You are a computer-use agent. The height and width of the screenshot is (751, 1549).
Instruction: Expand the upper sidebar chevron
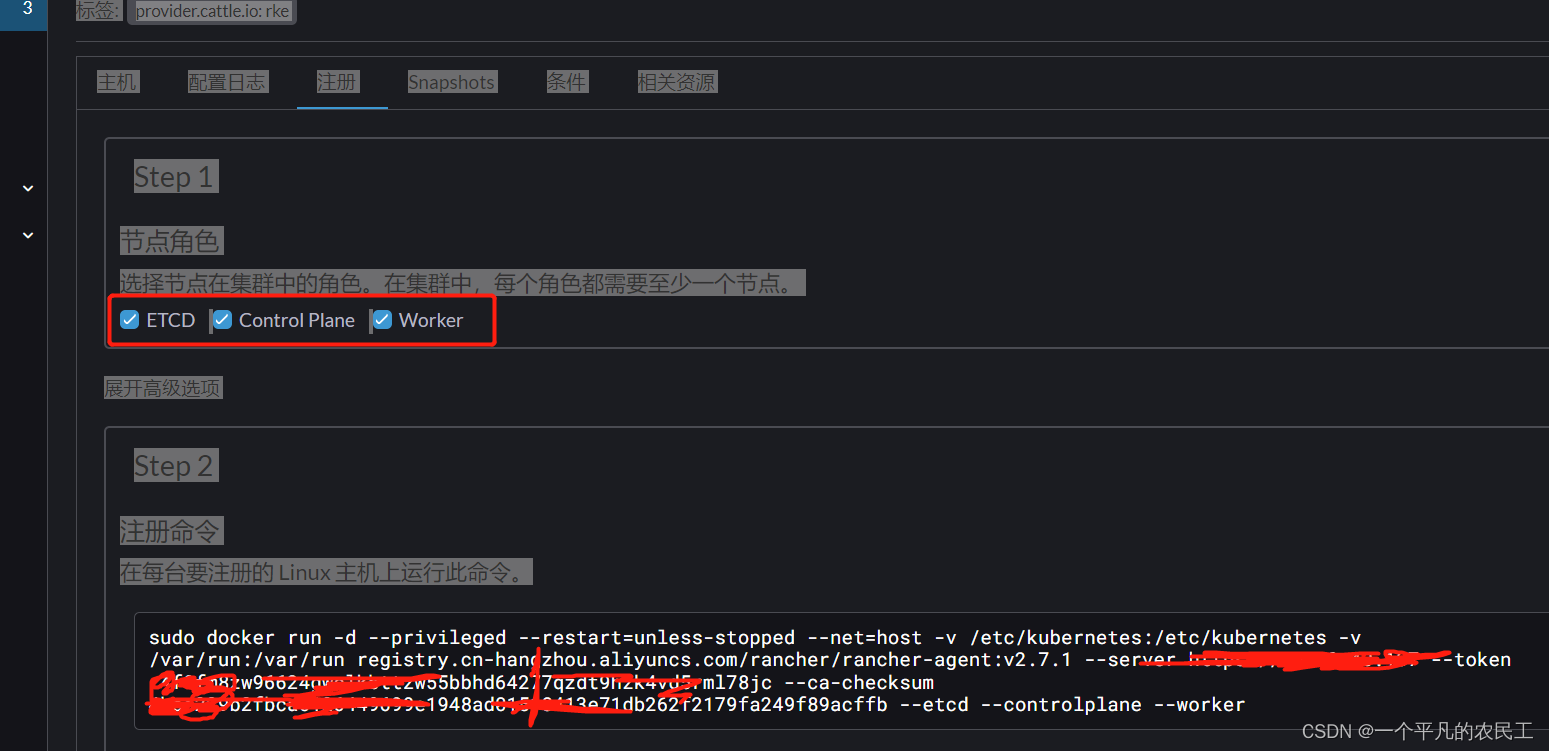point(28,188)
